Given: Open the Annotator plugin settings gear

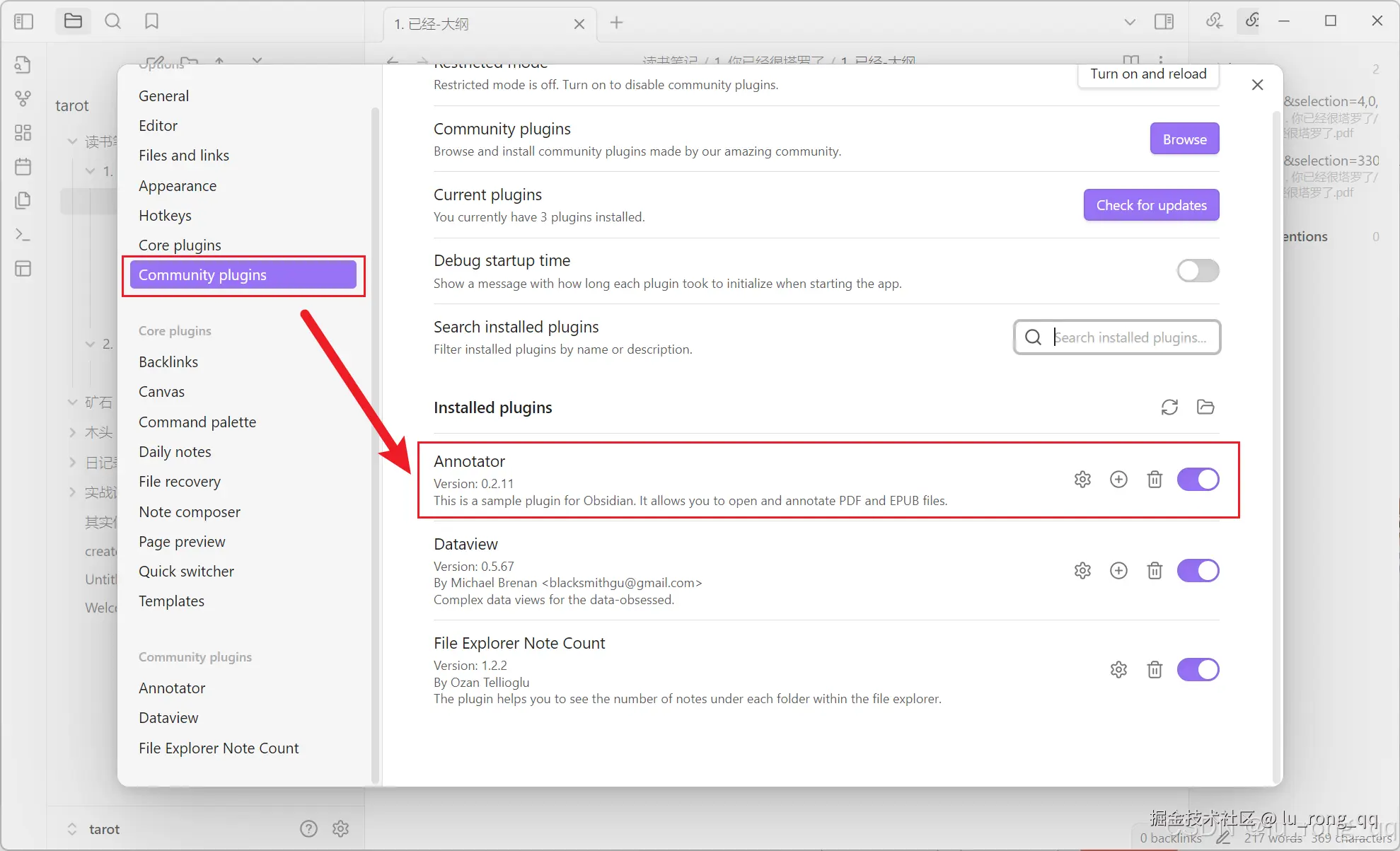Looking at the screenshot, I should (1082, 479).
